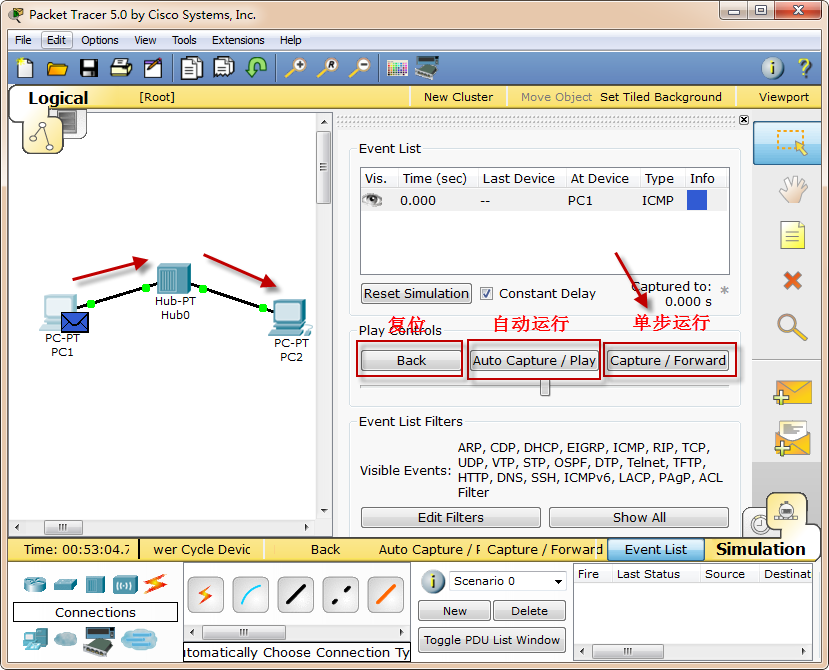Click the Print toolbar icon

(121, 68)
